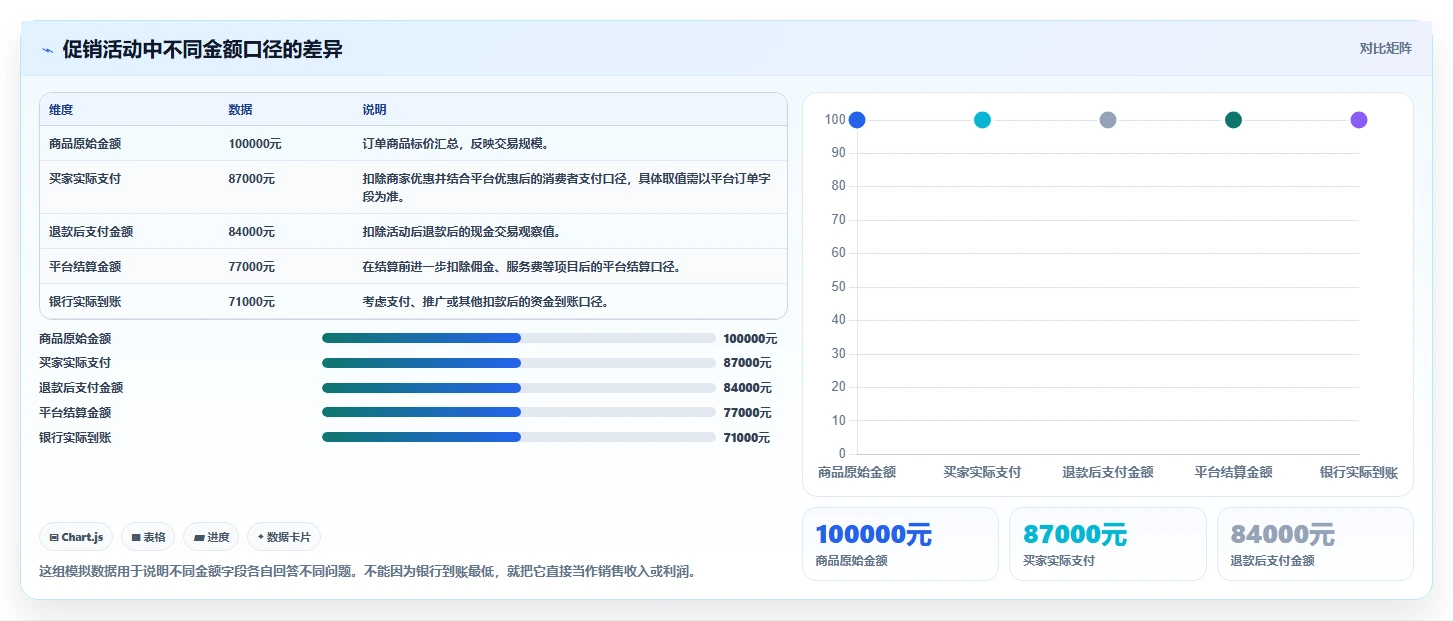Screen dimensions: 1453x621
Task: Click the 银行实际到账 progress bar
Action: [x=519, y=437]
